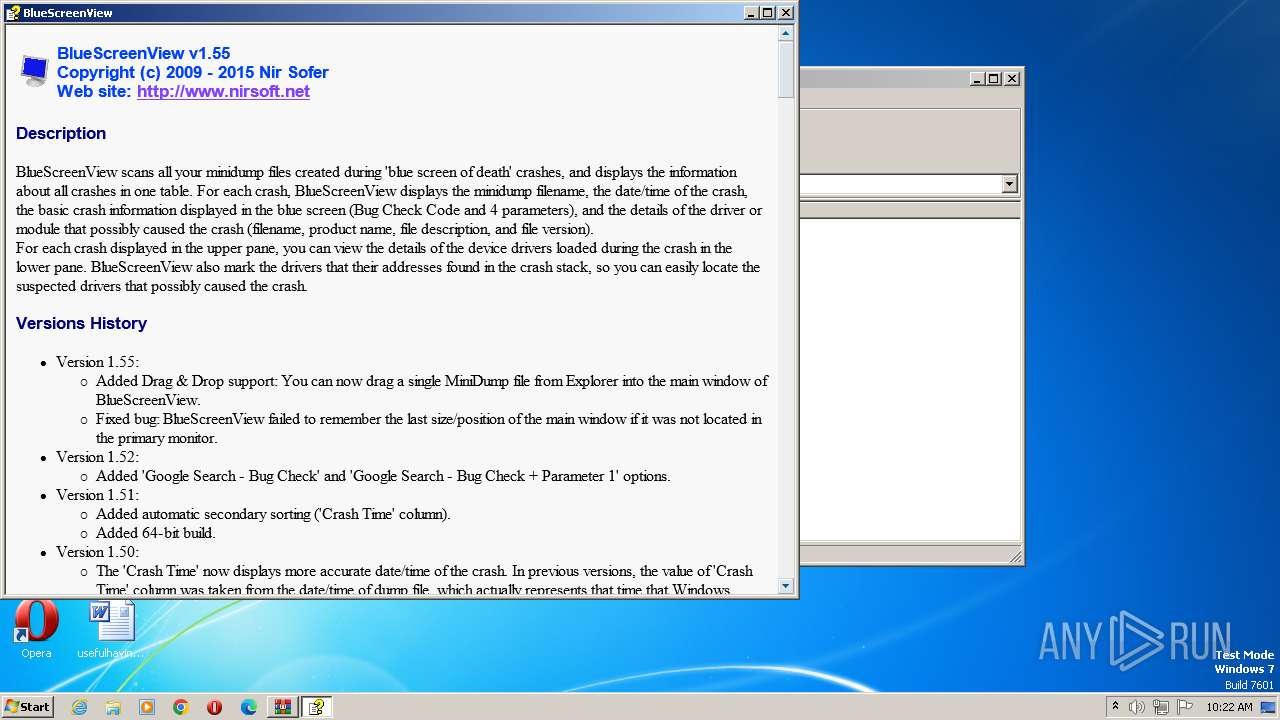
Task: Open the volume control in the tray
Action: coord(1136,707)
